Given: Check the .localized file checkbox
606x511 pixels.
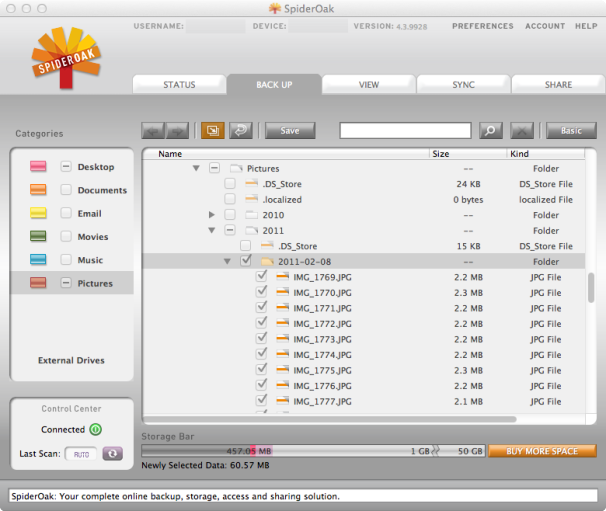Looking at the screenshot, I should tap(230, 199).
